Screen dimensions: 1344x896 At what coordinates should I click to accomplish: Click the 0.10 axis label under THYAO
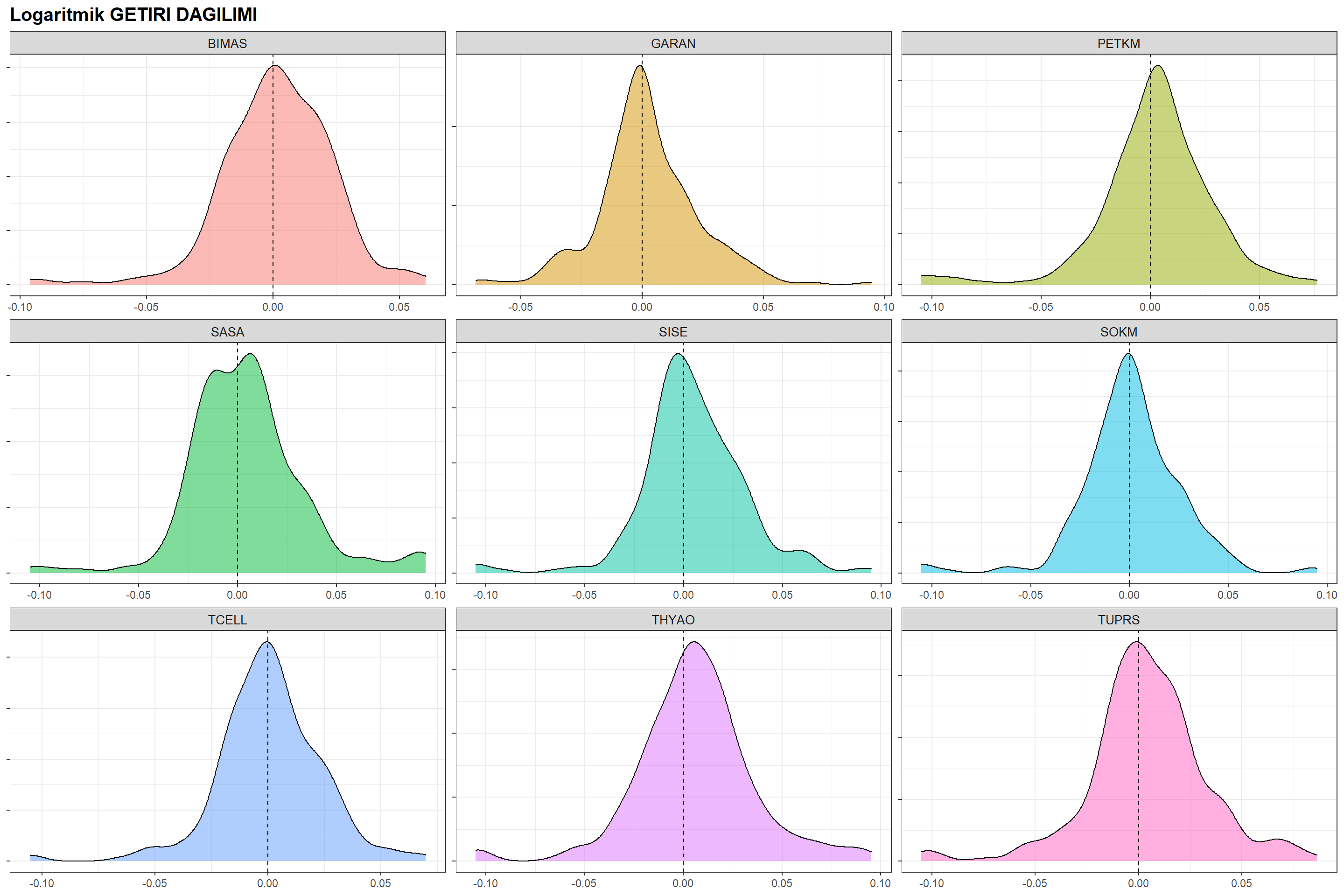[881, 883]
